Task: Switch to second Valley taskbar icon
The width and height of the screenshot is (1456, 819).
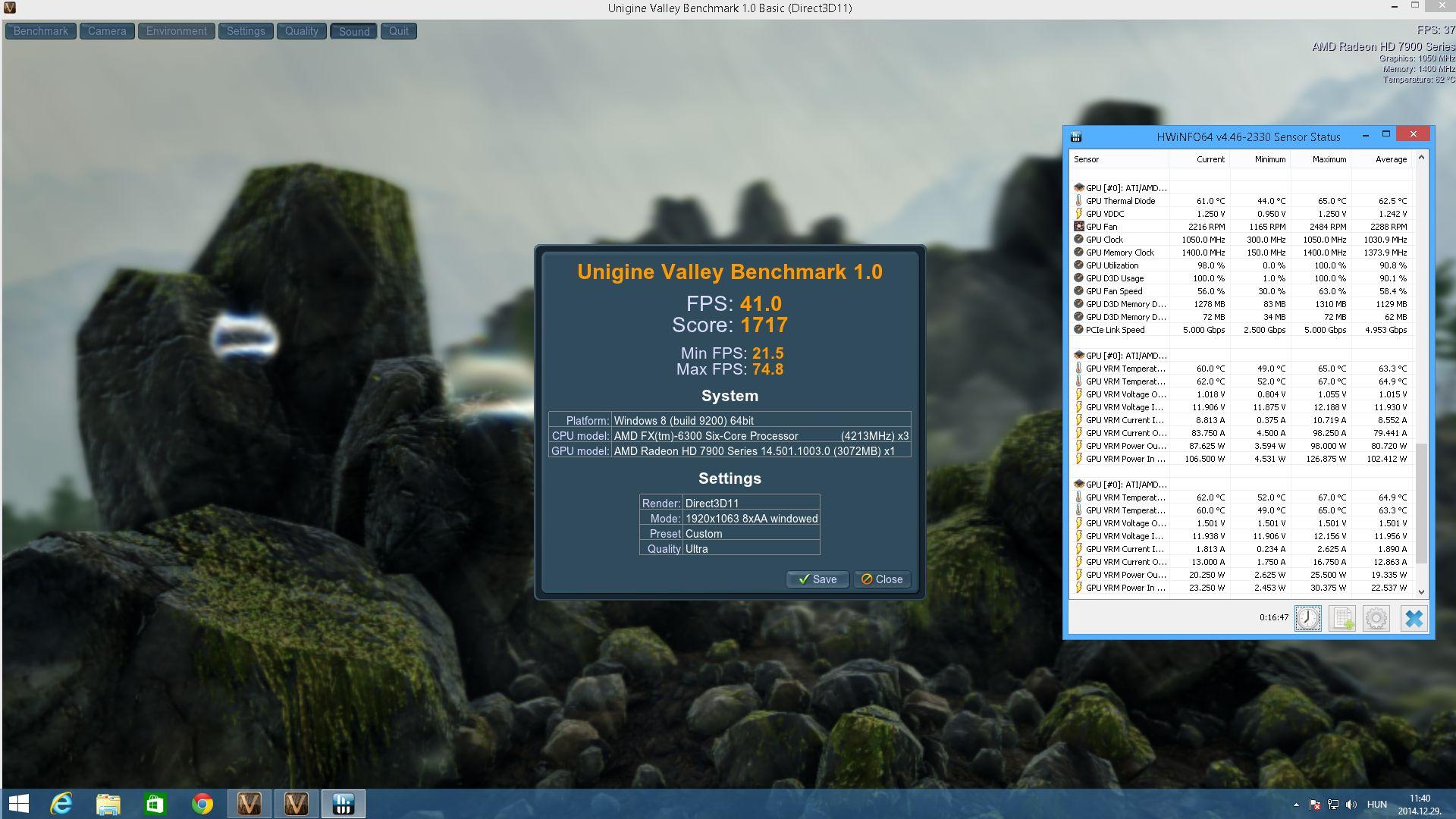Action: pyautogui.click(x=297, y=804)
